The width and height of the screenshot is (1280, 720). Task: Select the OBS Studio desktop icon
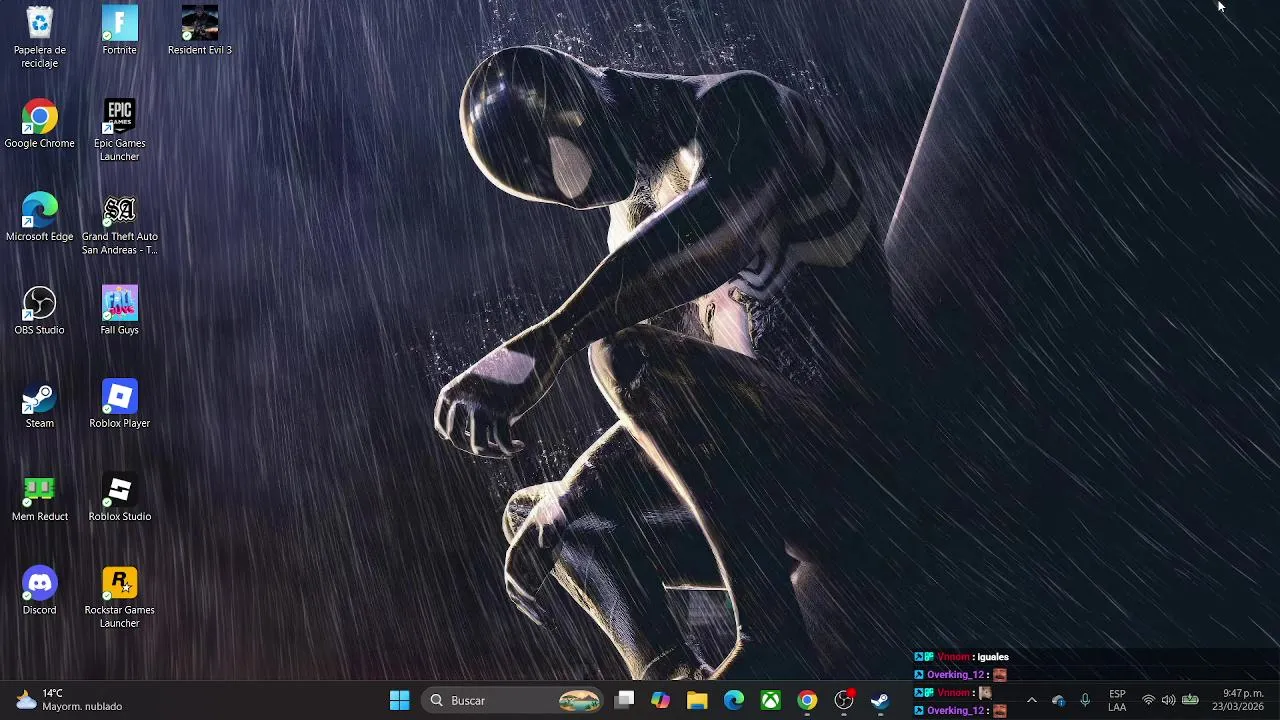click(39, 311)
